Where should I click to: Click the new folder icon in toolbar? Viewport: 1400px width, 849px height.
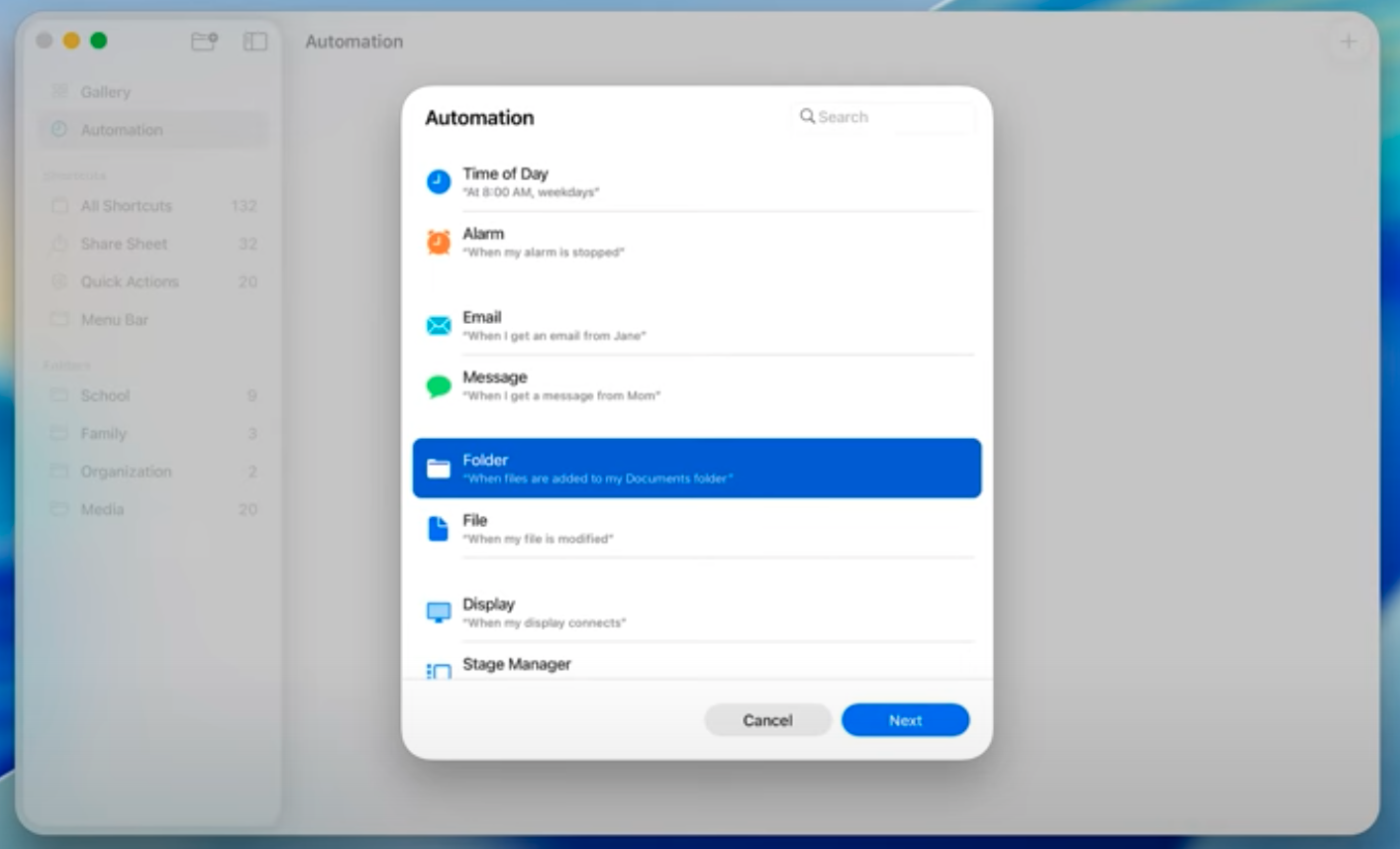pos(204,42)
